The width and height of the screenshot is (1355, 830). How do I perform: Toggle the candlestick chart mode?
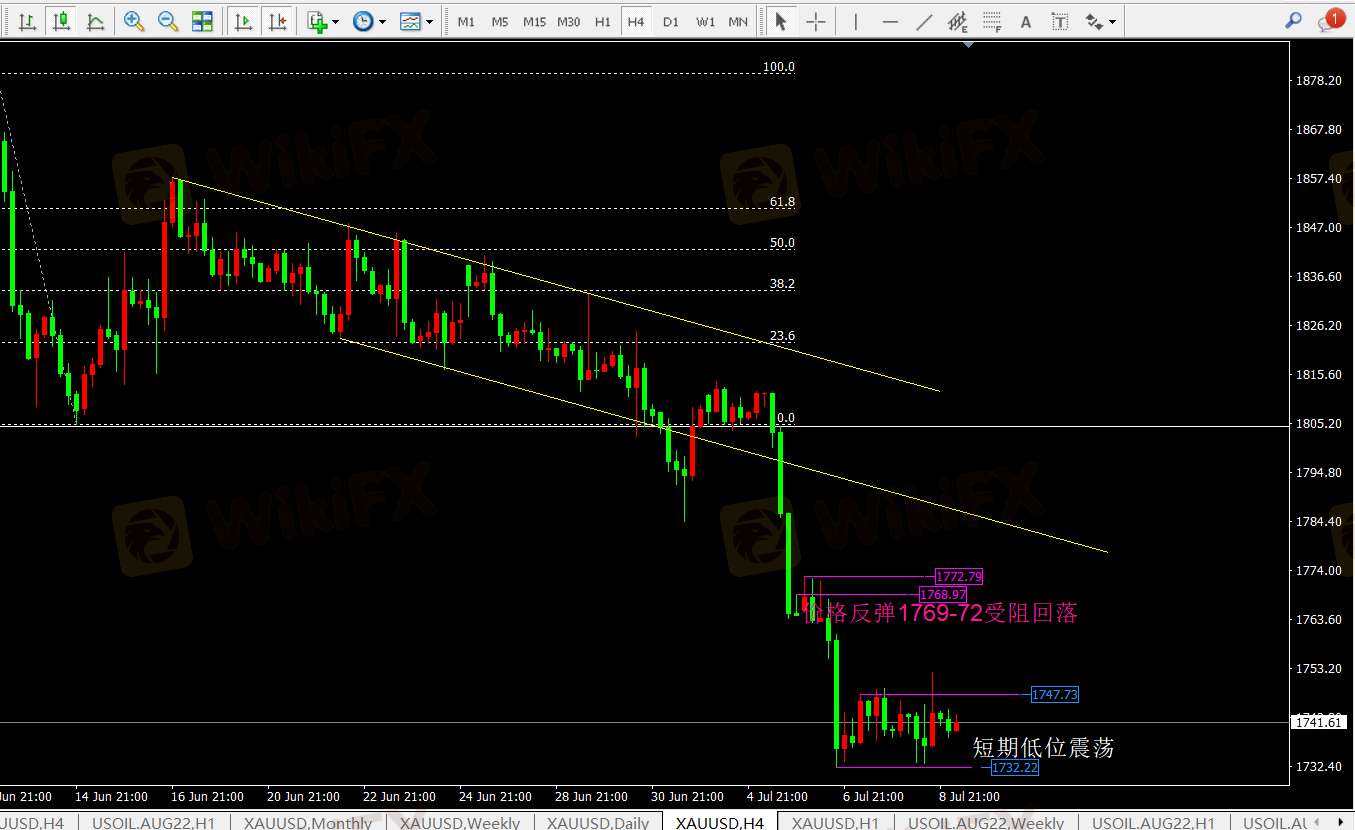click(x=62, y=21)
